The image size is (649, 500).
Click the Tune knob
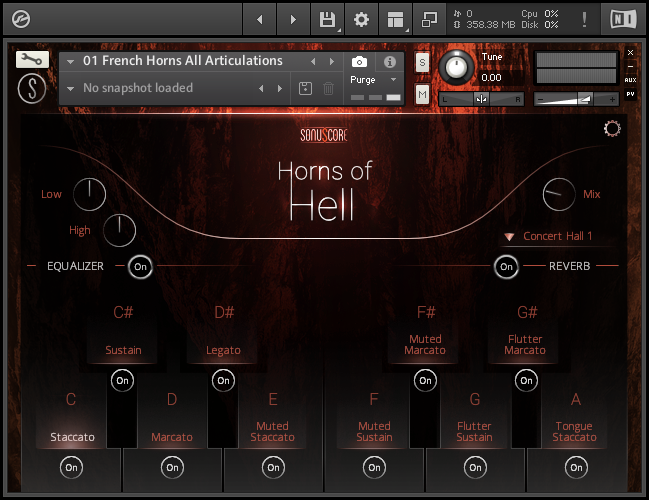(457, 67)
